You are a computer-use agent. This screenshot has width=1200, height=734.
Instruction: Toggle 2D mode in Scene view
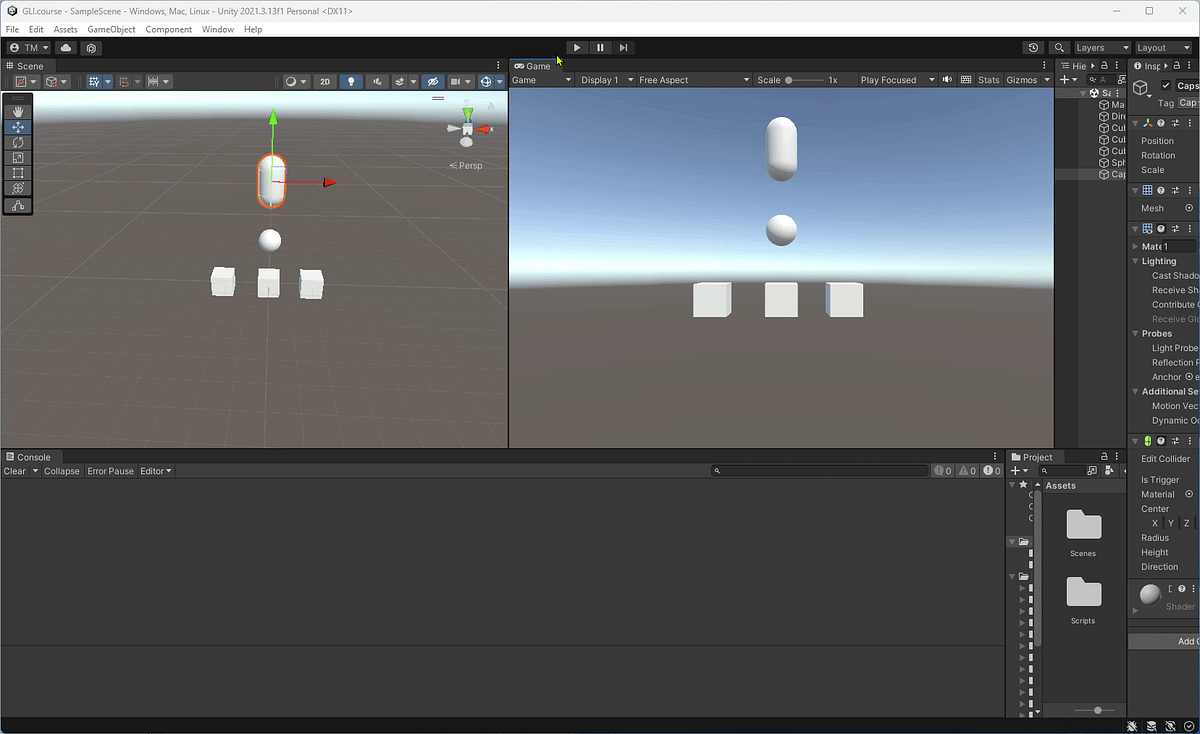pos(325,81)
